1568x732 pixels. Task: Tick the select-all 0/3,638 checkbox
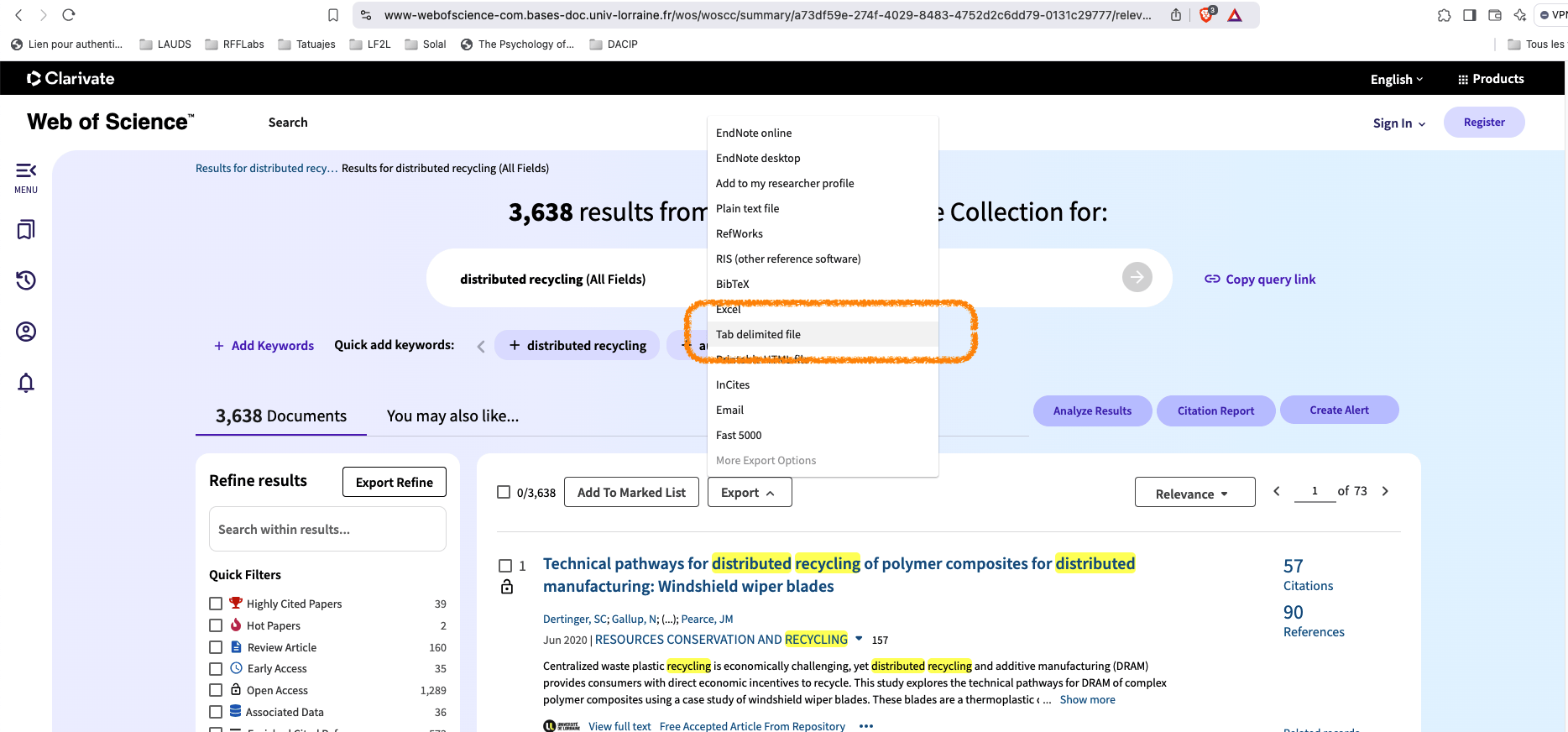pos(504,492)
